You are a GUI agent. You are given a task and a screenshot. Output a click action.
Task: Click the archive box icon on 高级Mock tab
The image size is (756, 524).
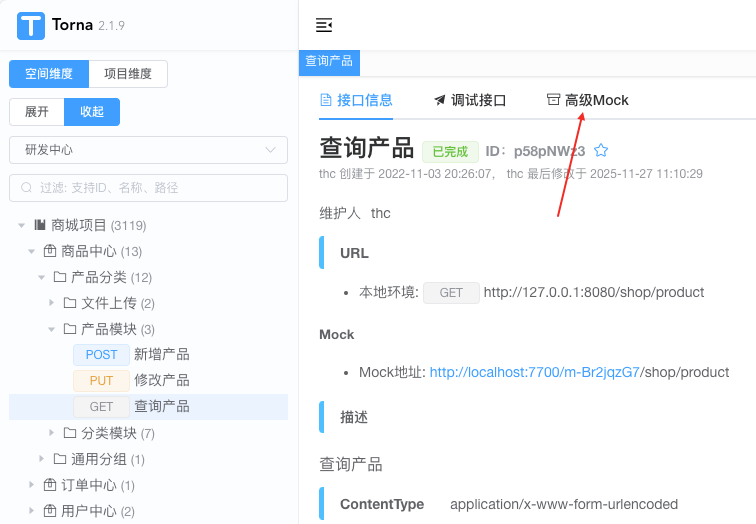pos(553,99)
